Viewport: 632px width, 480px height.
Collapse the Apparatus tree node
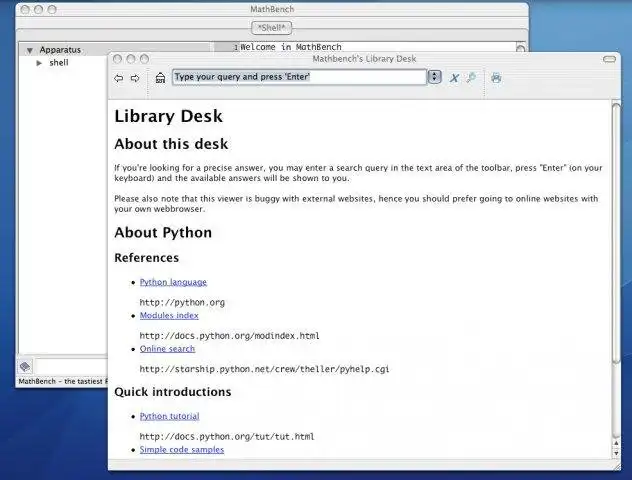tap(29, 50)
